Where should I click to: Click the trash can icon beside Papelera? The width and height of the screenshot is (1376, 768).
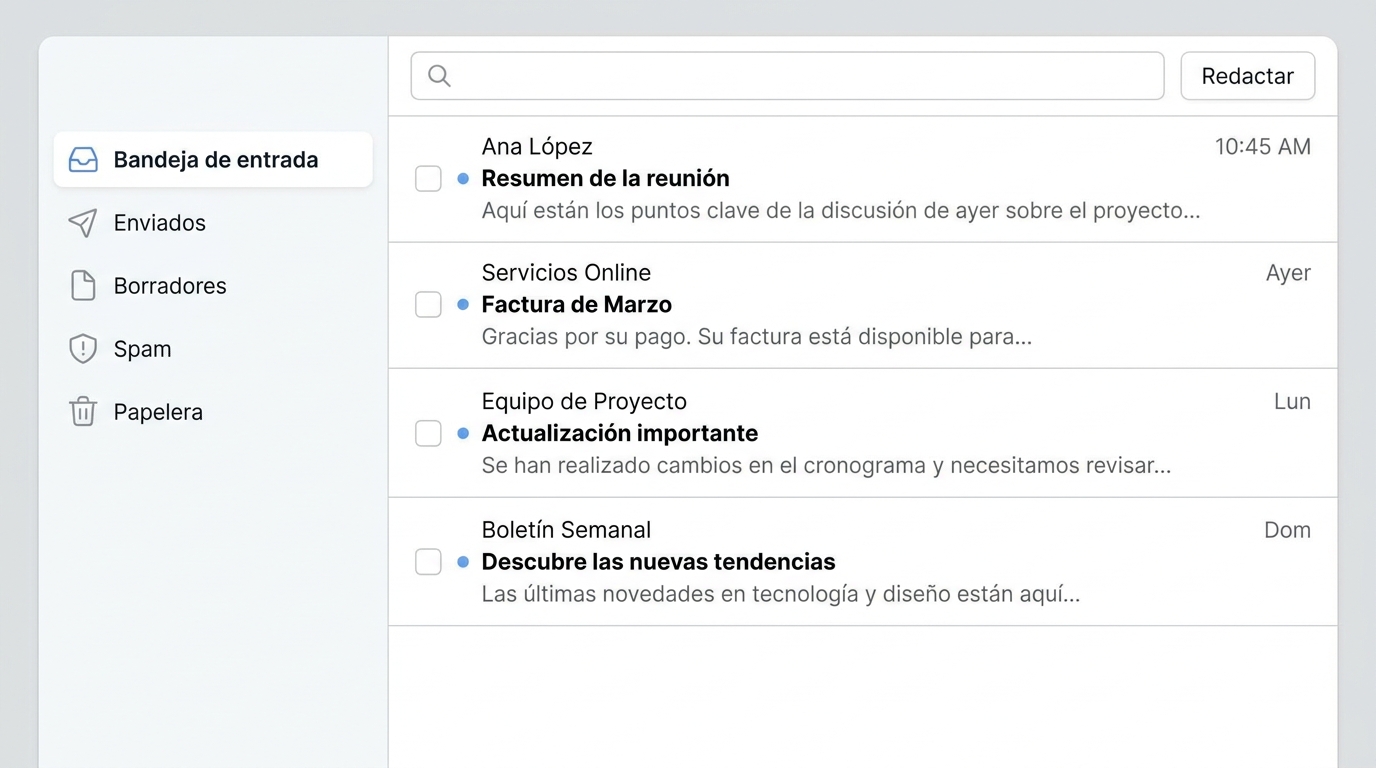tap(83, 412)
